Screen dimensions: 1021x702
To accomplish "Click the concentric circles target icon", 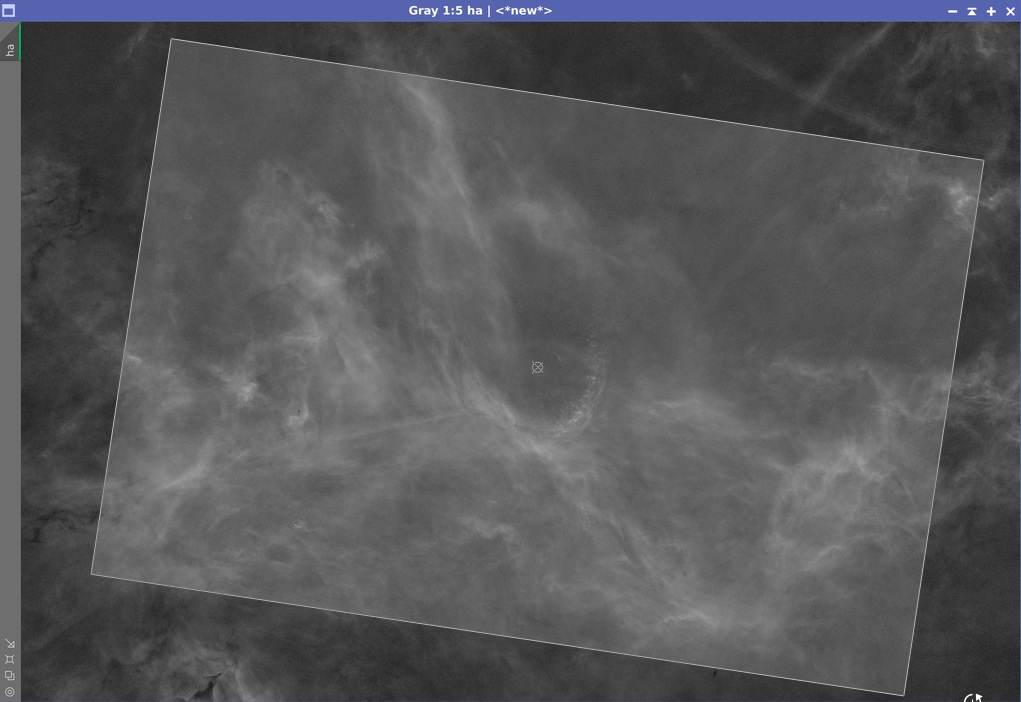I will (x=10, y=692).
